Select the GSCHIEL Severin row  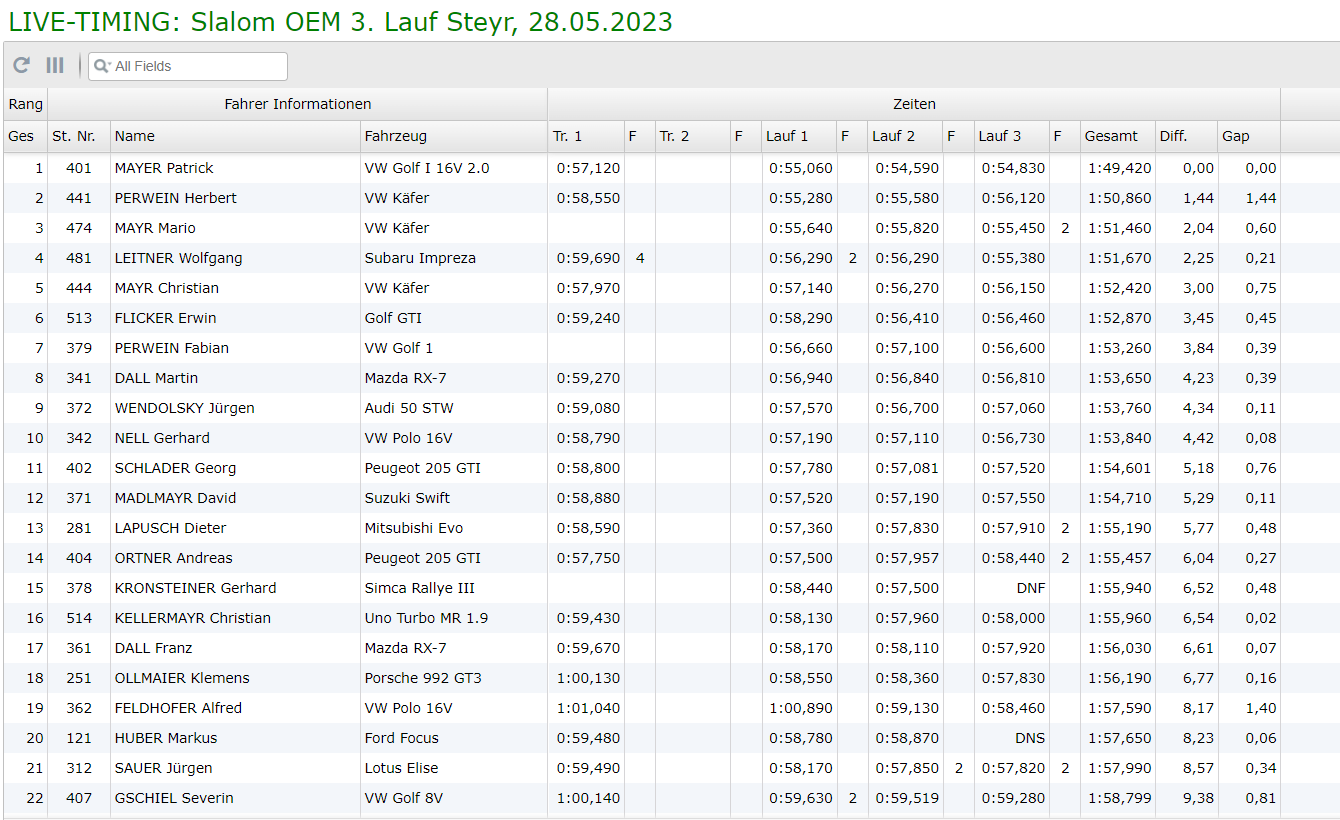[174, 798]
